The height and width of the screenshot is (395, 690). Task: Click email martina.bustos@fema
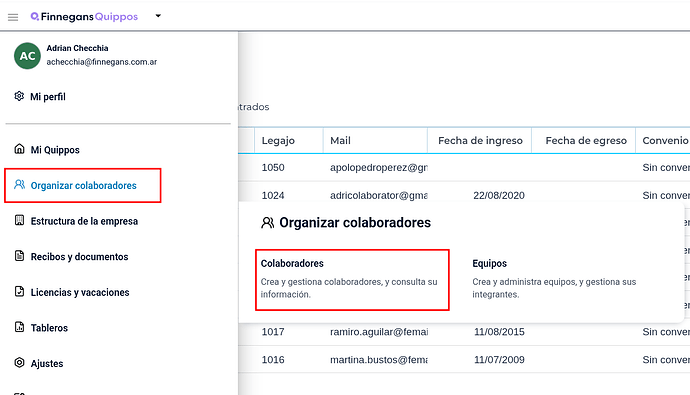378,360
